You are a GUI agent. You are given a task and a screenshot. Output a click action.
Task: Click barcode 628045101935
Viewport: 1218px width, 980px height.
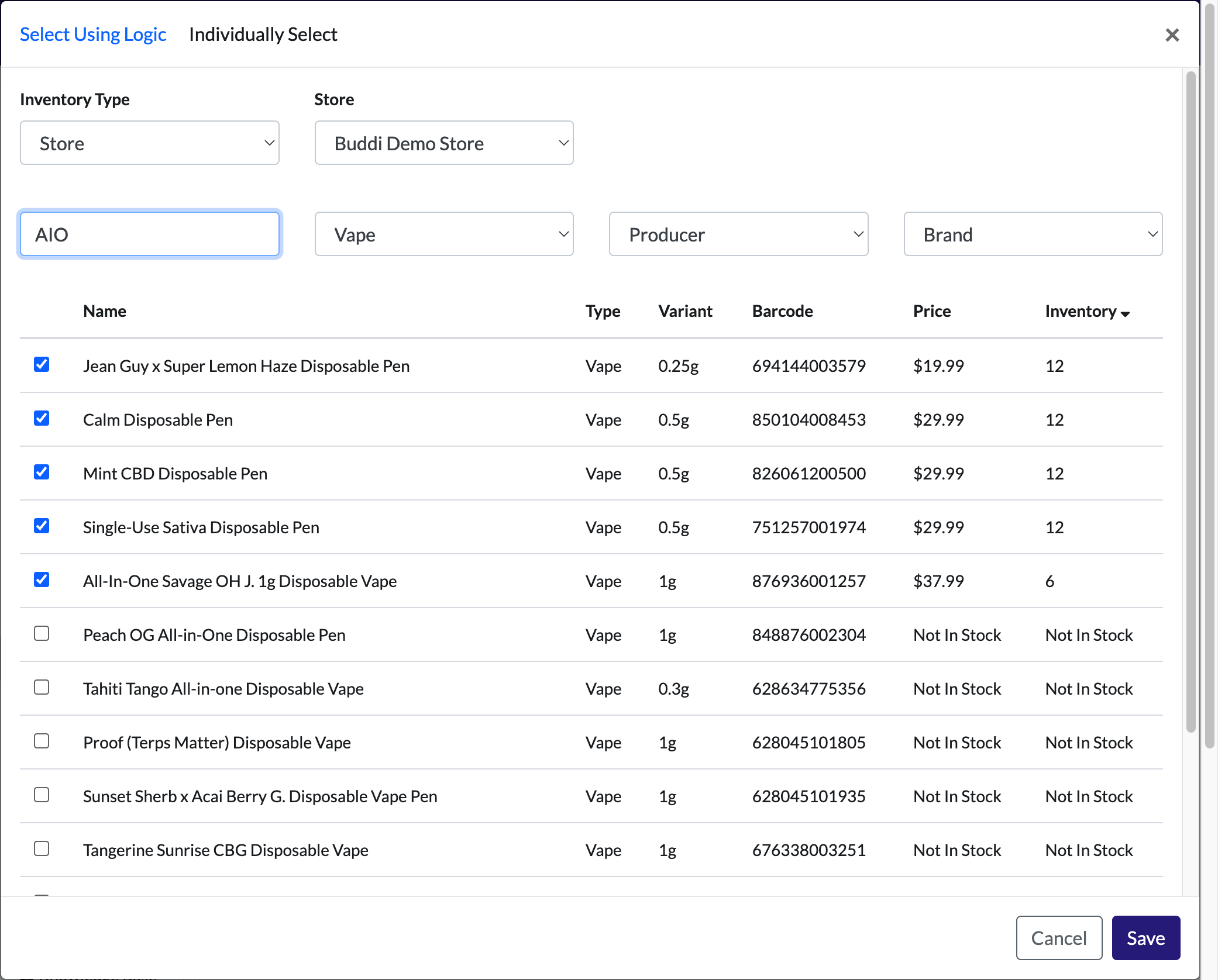coord(808,796)
